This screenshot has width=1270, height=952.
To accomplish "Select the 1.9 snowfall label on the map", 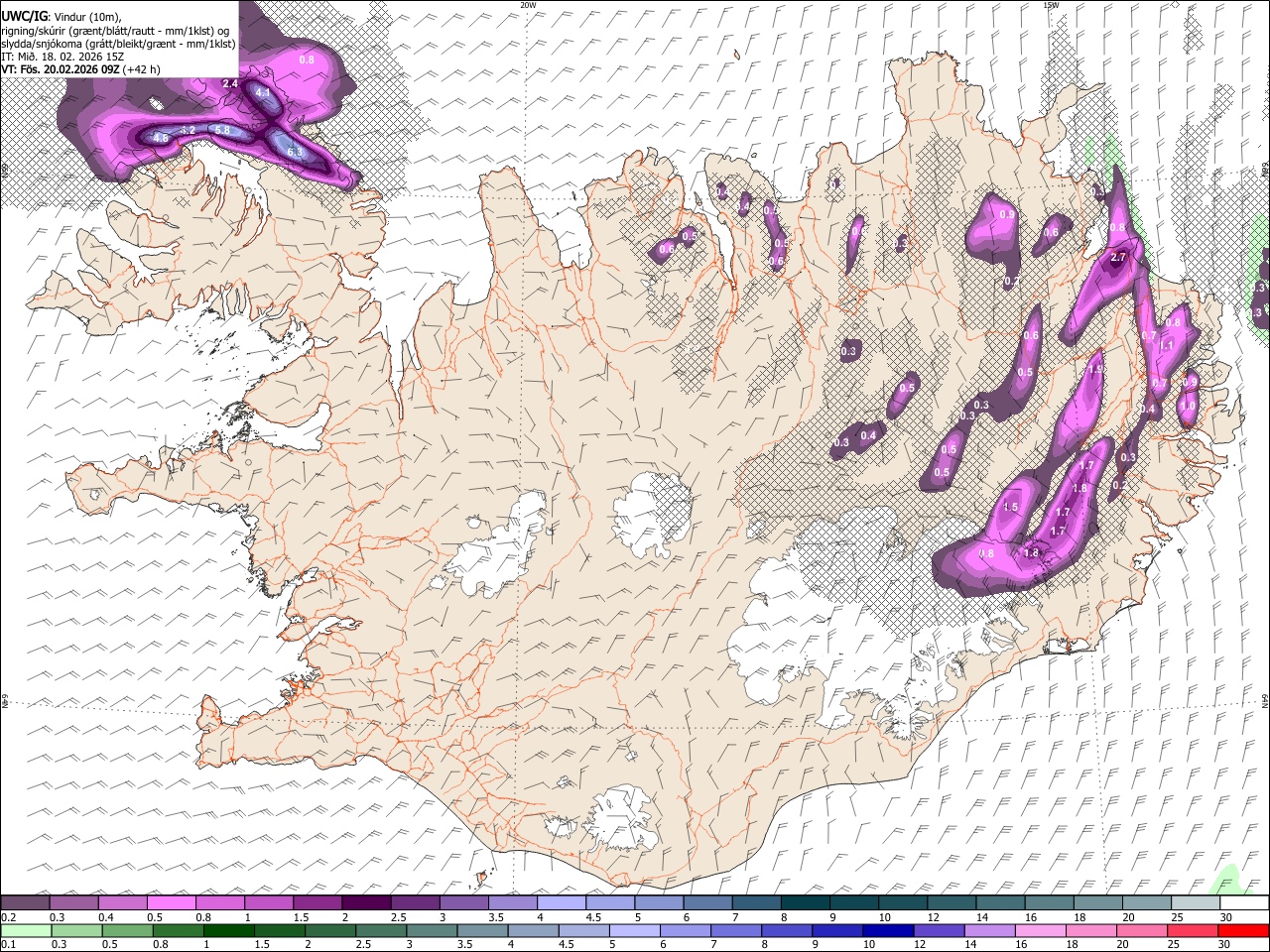I will [x=1095, y=369].
